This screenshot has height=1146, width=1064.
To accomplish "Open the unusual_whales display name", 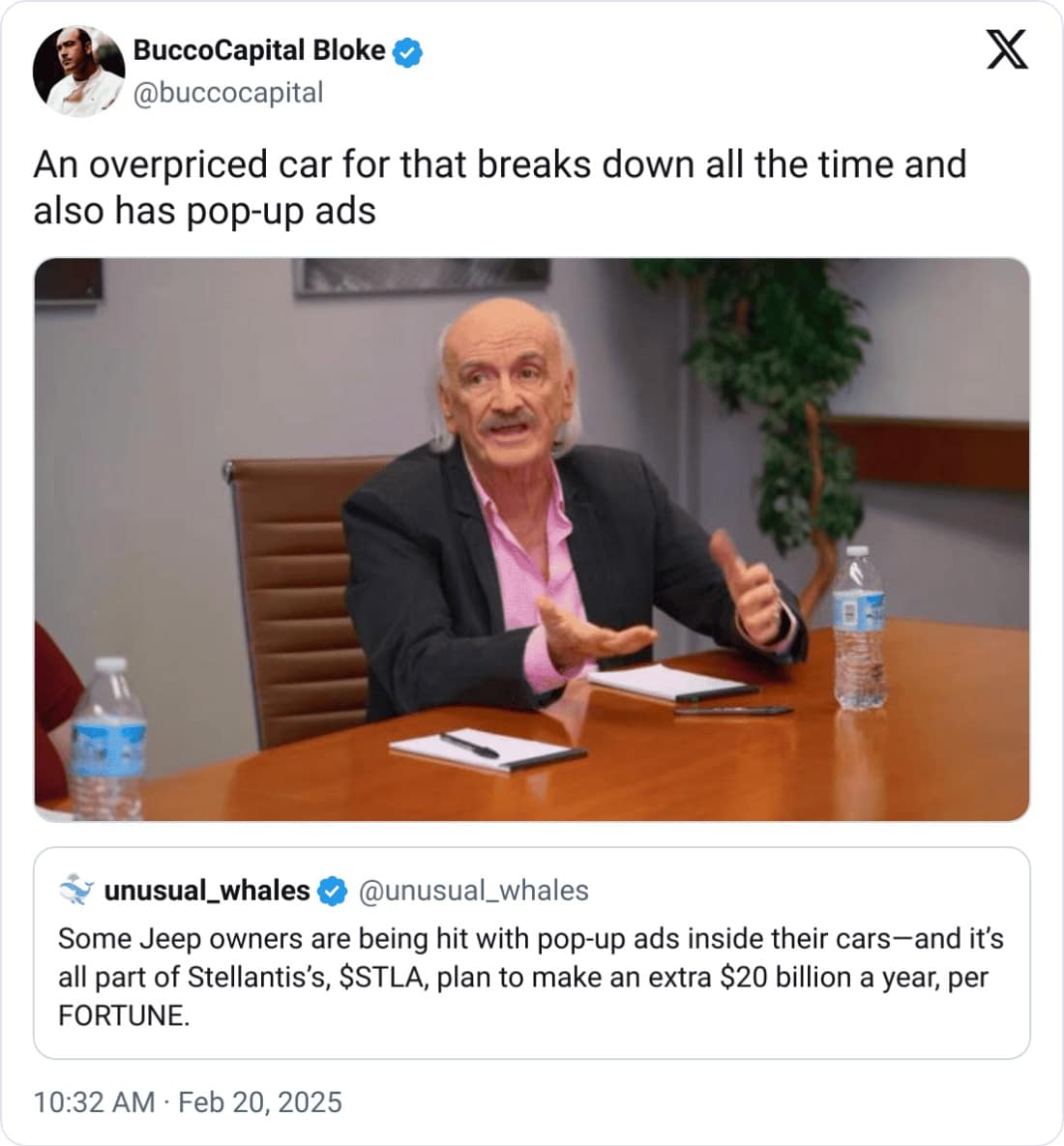I will click(x=207, y=891).
